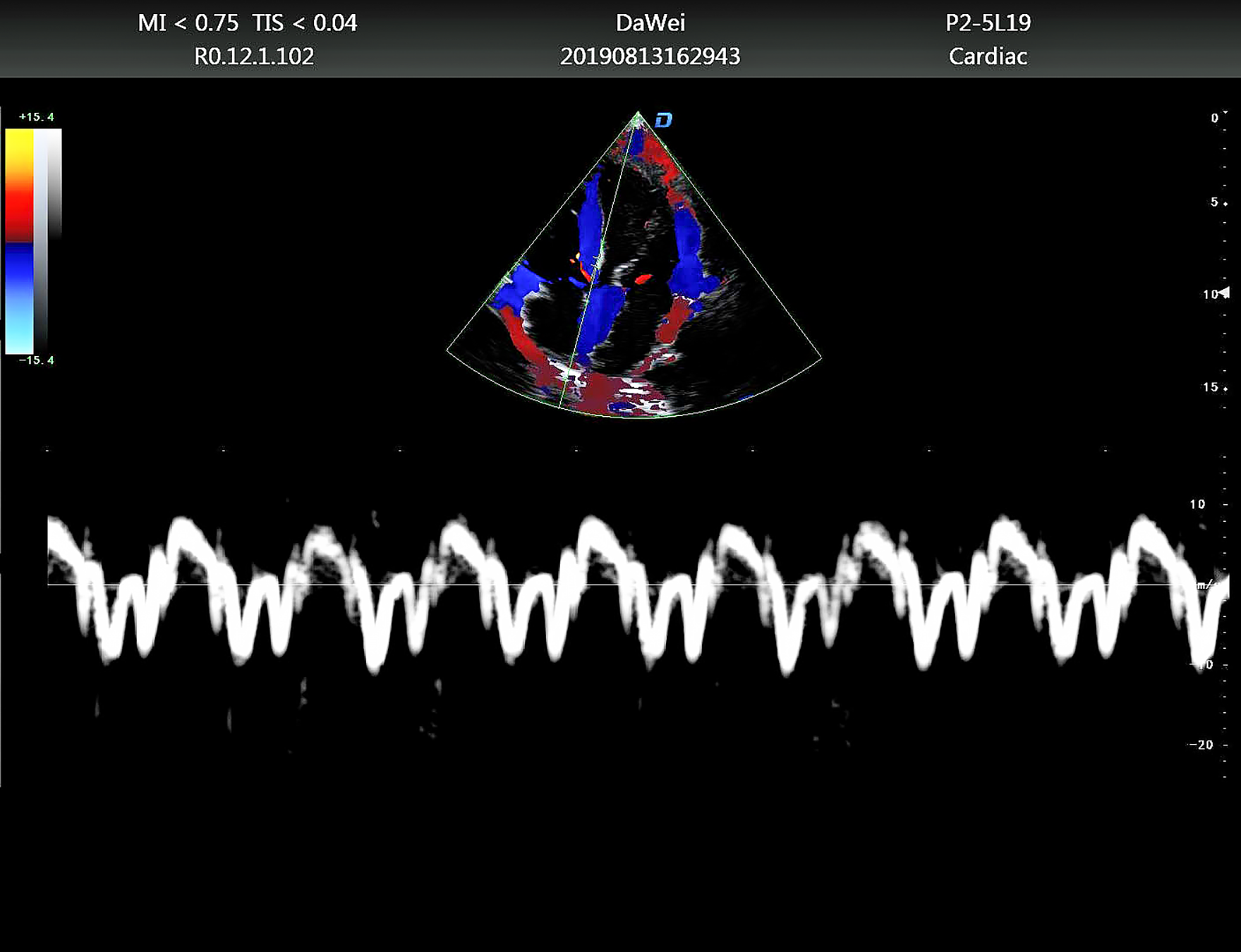The width and height of the screenshot is (1241, 952).
Task: Select the Cardiac preset label
Action: [987, 56]
